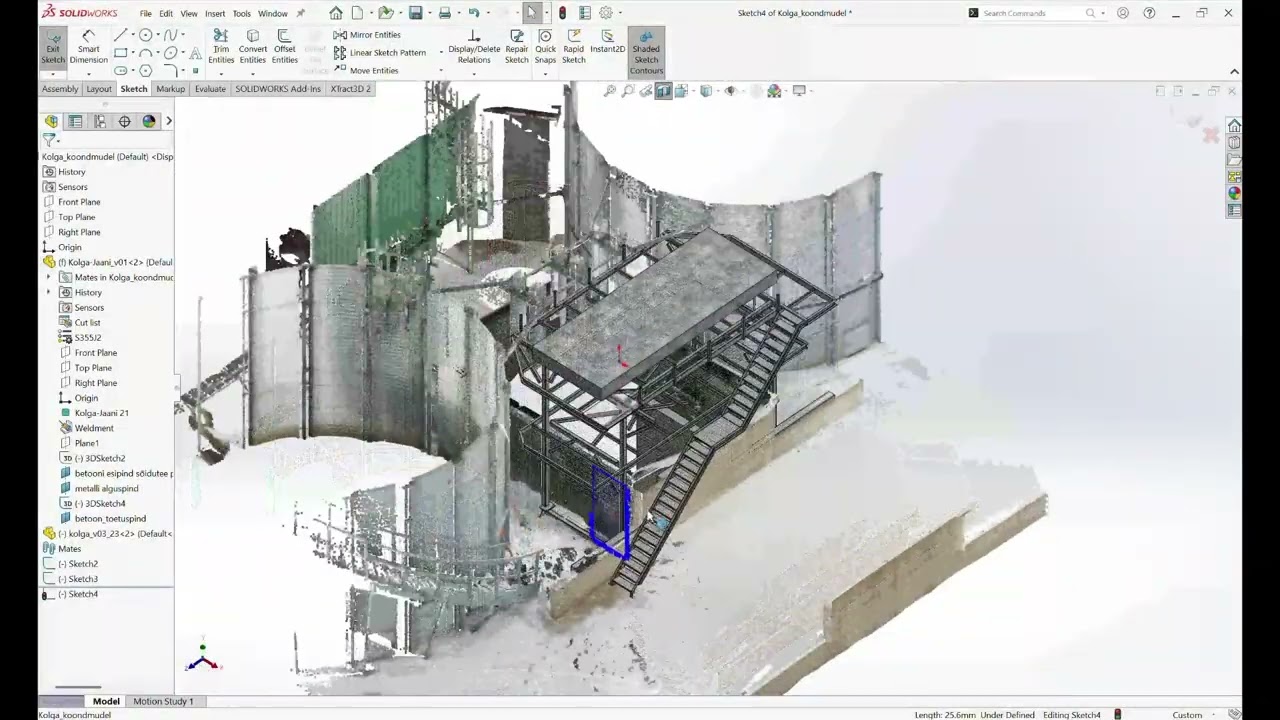
Task: Open the FeatureManager Design Tree tab
Action: point(51,121)
